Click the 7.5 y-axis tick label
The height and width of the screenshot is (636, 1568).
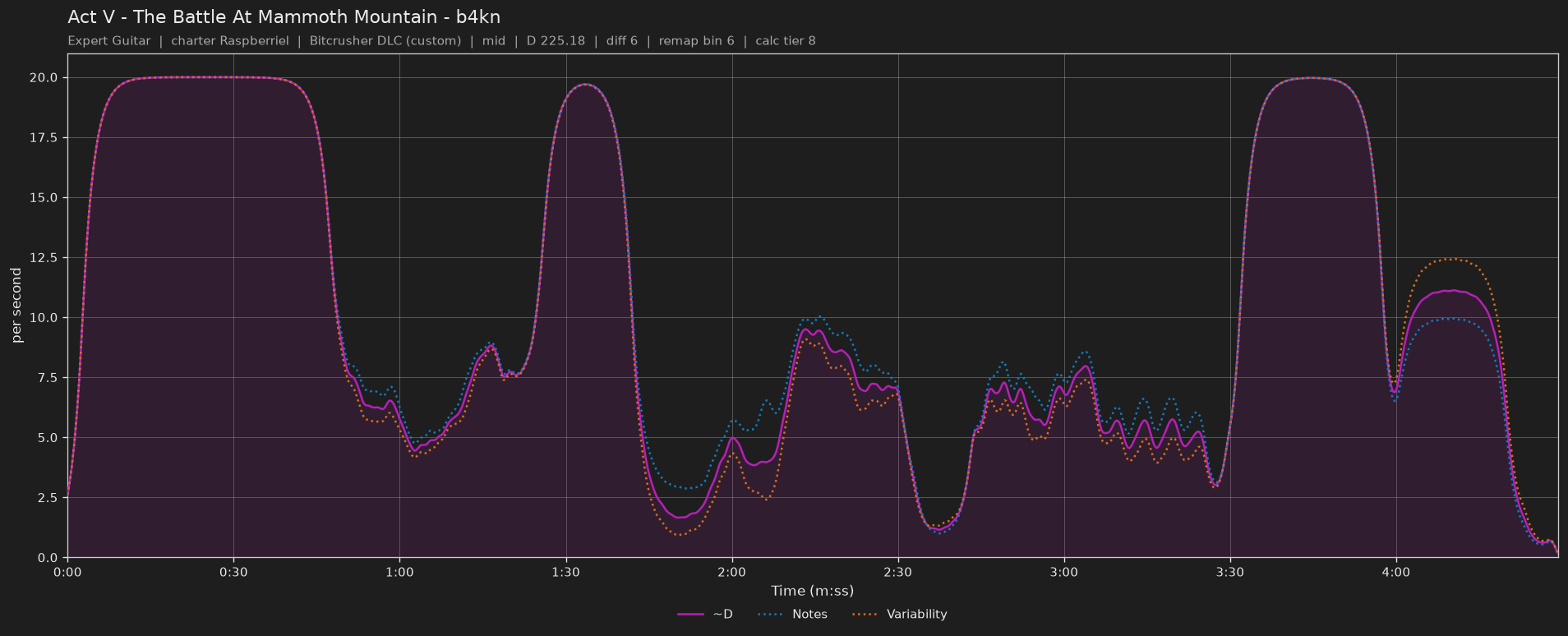point(47,378)
